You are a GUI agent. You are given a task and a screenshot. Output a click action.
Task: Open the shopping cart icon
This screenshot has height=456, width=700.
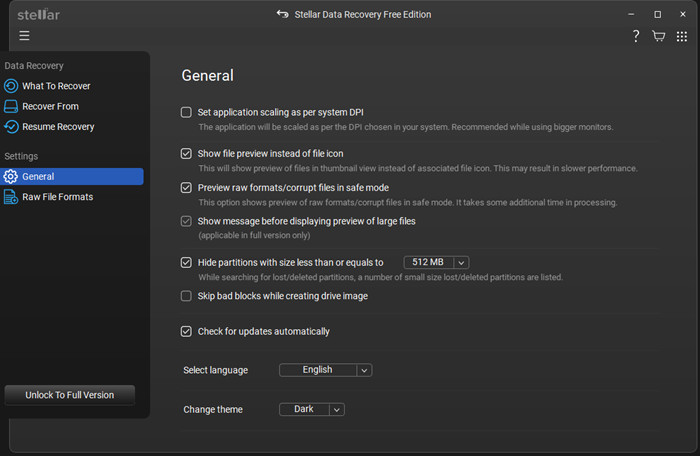[x=658, y=36]
